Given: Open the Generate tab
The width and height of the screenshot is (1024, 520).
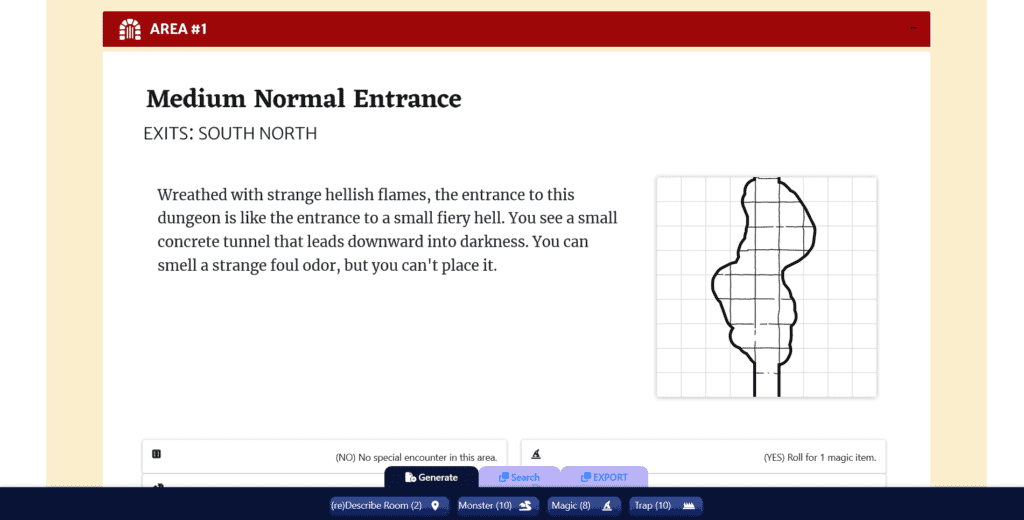Looking at the screenshot, I should 431,478.
